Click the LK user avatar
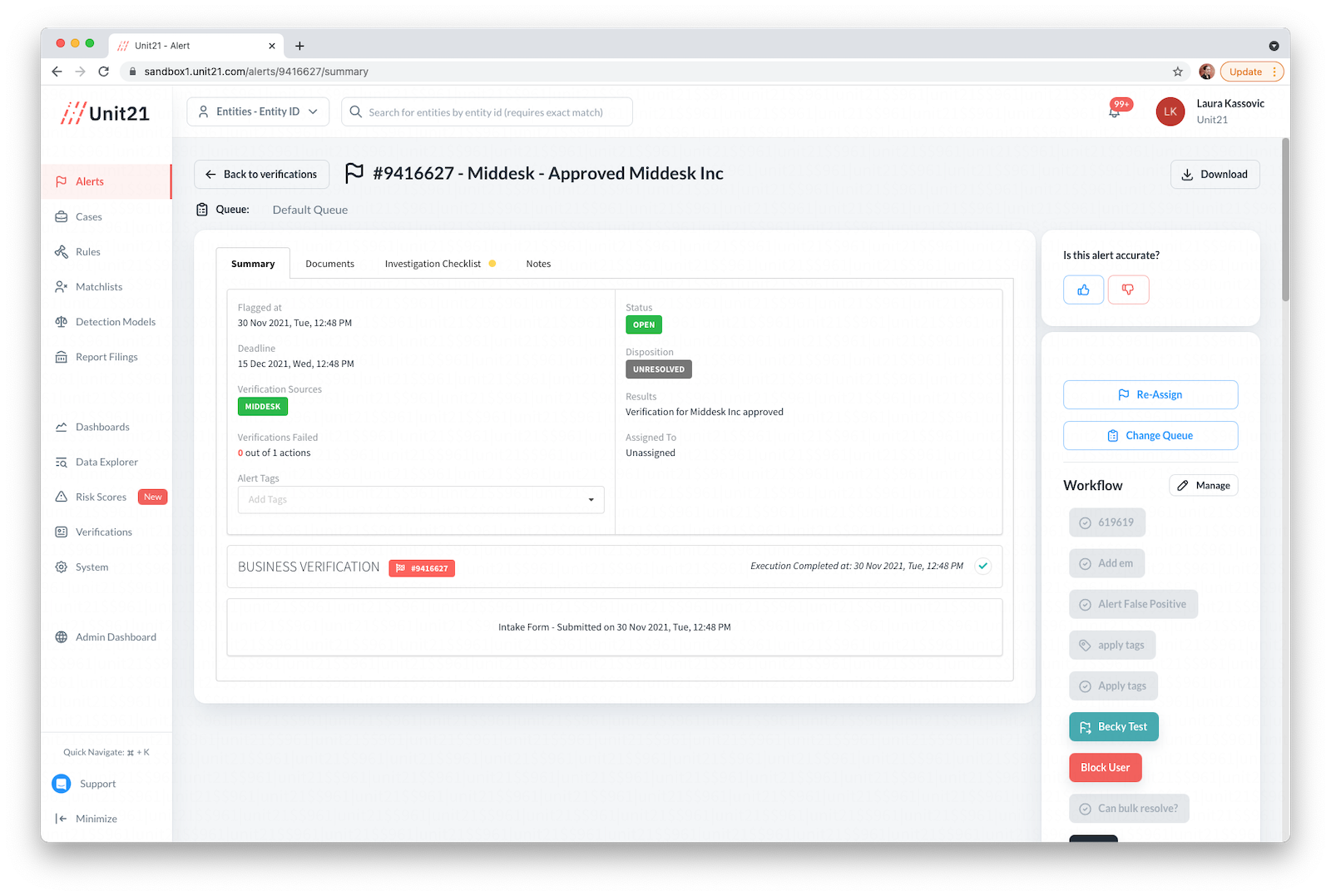Viewport: 1331px width, 896px height. (x=1170, y=111)
